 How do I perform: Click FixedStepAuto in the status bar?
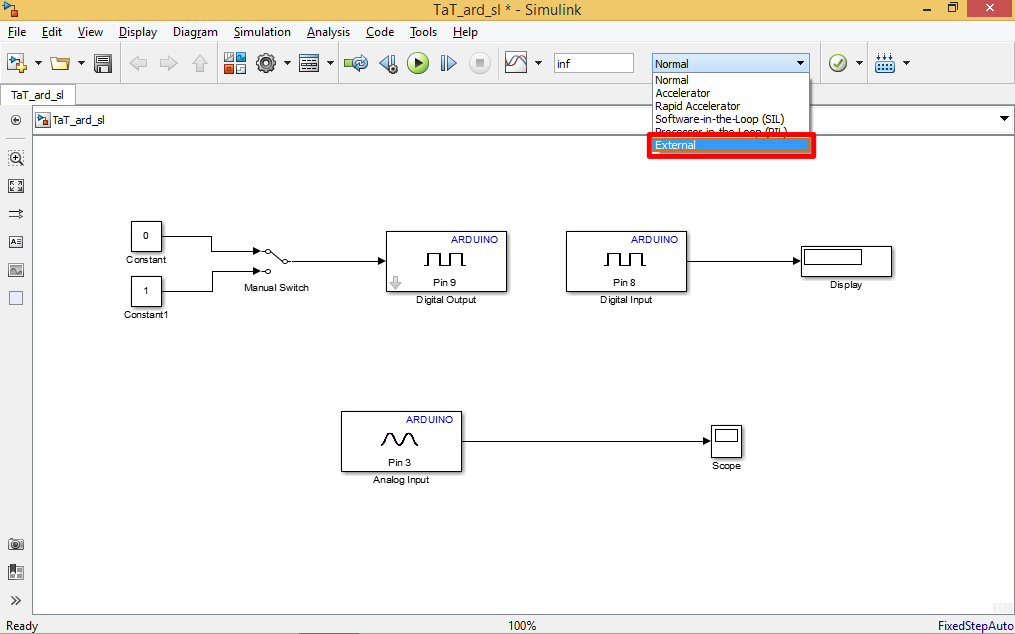[974, 626]
